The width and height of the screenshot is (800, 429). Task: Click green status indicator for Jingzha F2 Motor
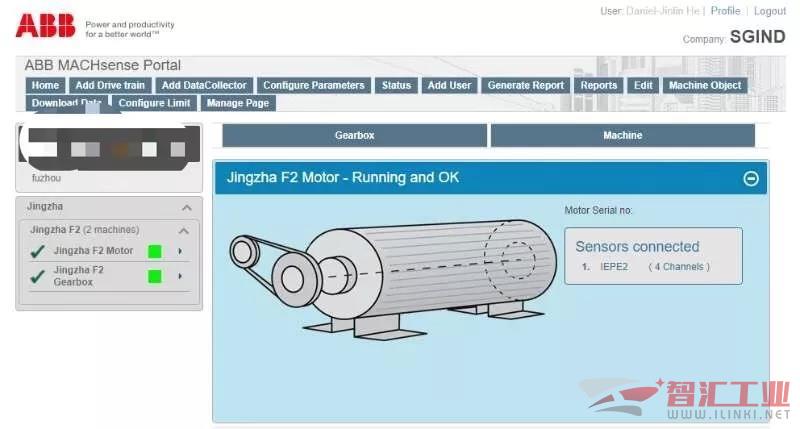[x=154, y=251]
